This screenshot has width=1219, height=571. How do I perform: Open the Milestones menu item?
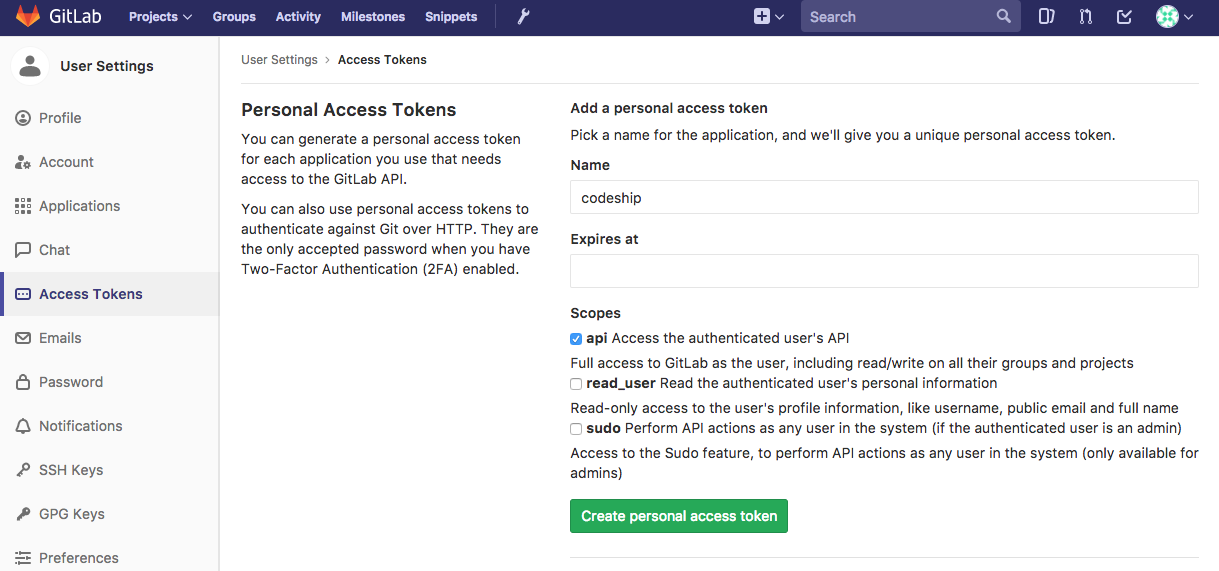pos(373,17)
